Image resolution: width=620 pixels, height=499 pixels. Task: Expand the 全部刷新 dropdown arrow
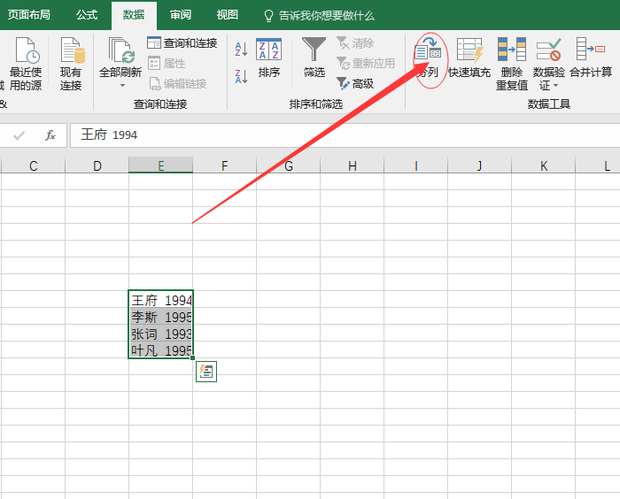pyautogui.click(x=122, y=85)
